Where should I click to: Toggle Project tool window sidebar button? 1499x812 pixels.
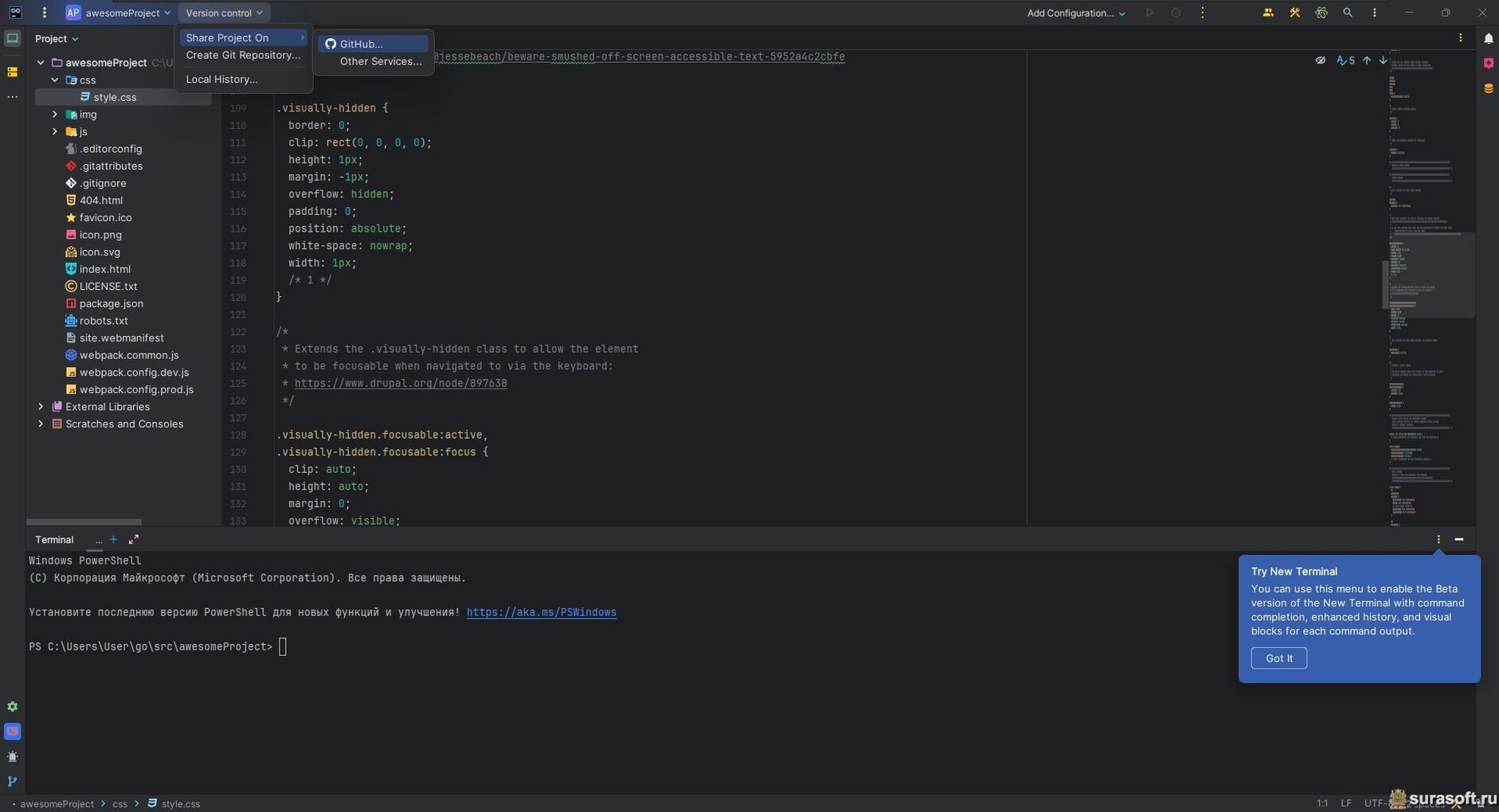(x=12, y=38)
